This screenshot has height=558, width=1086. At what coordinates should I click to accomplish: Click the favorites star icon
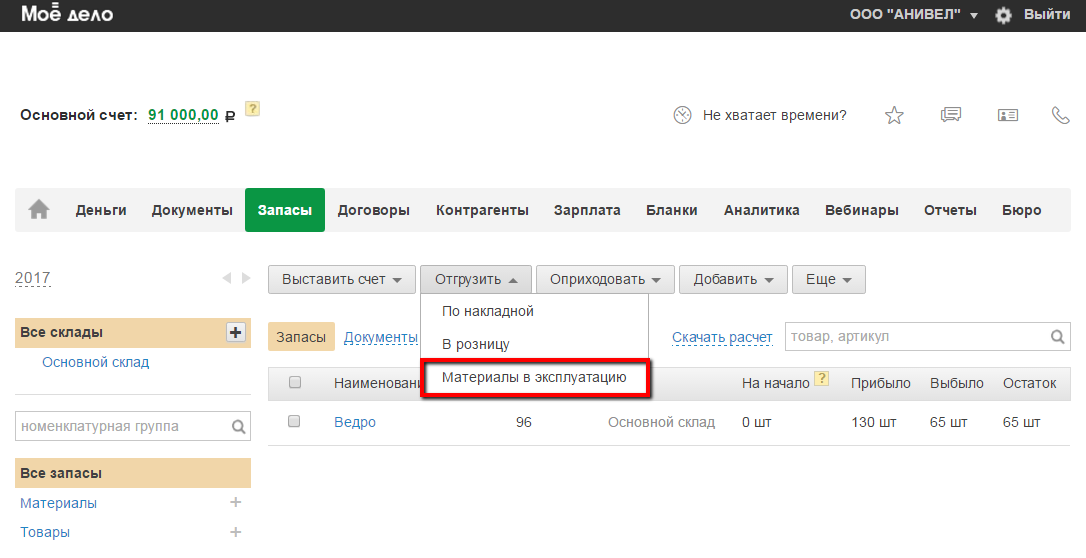pyautogui.click(x=894, y=115)
